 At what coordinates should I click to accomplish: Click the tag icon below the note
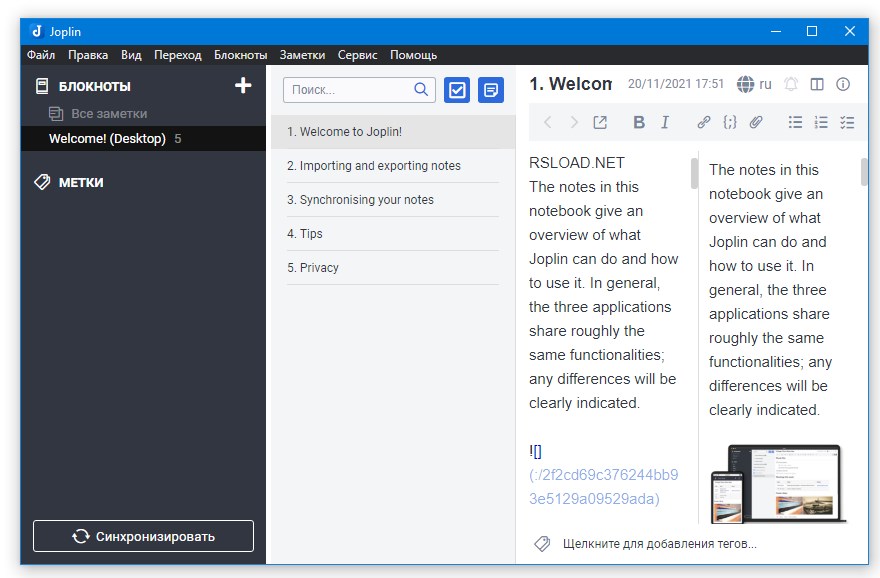point(542,543)
